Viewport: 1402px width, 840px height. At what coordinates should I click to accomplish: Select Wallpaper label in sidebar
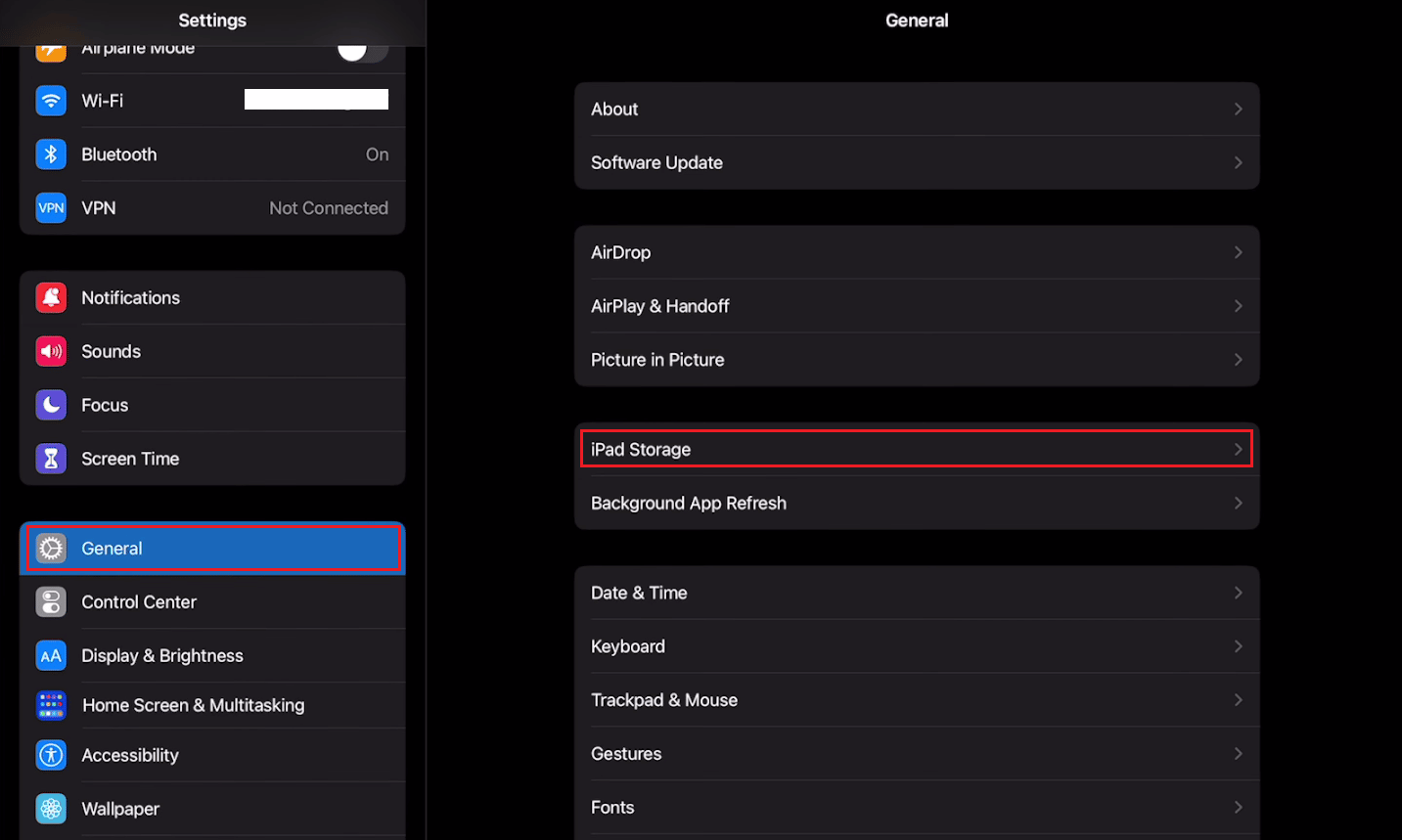[x=120, y=809]
